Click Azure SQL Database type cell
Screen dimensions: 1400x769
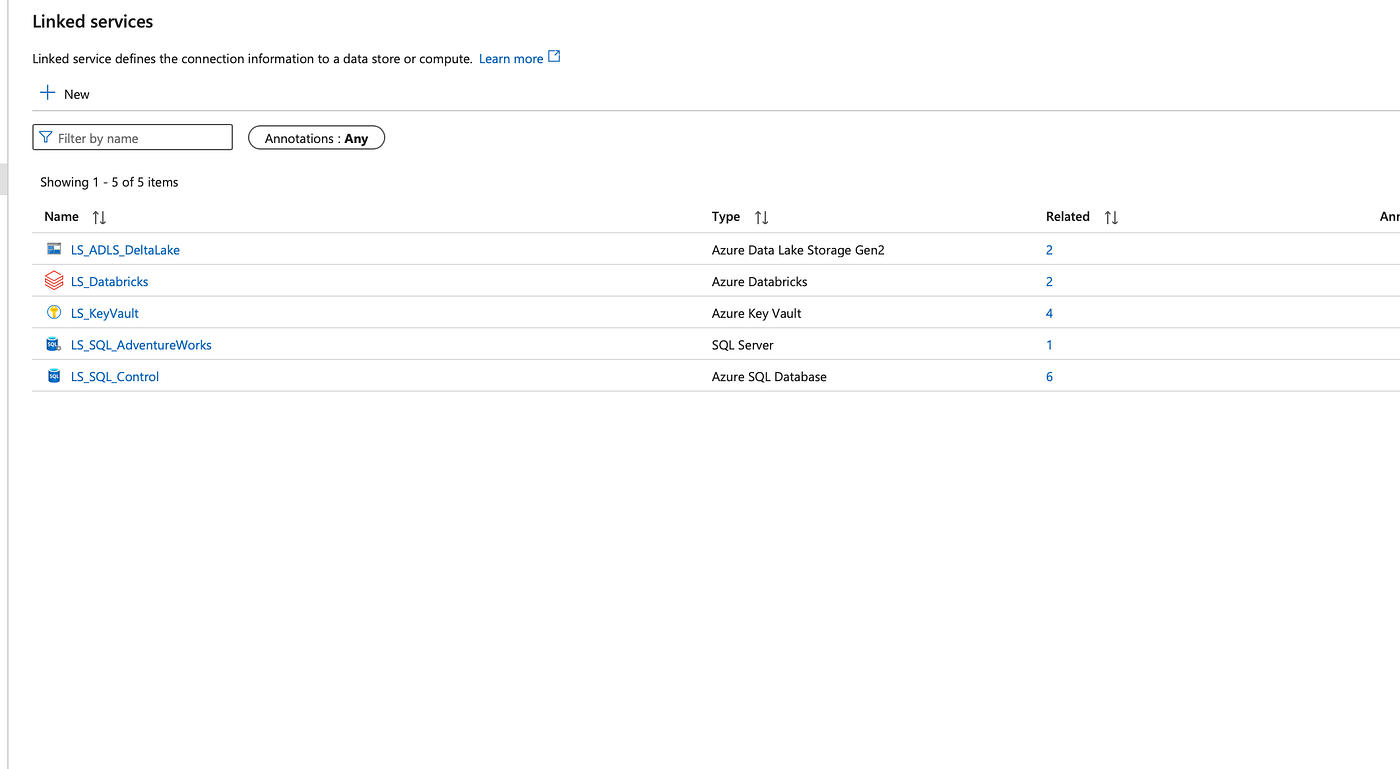(769, 377)
